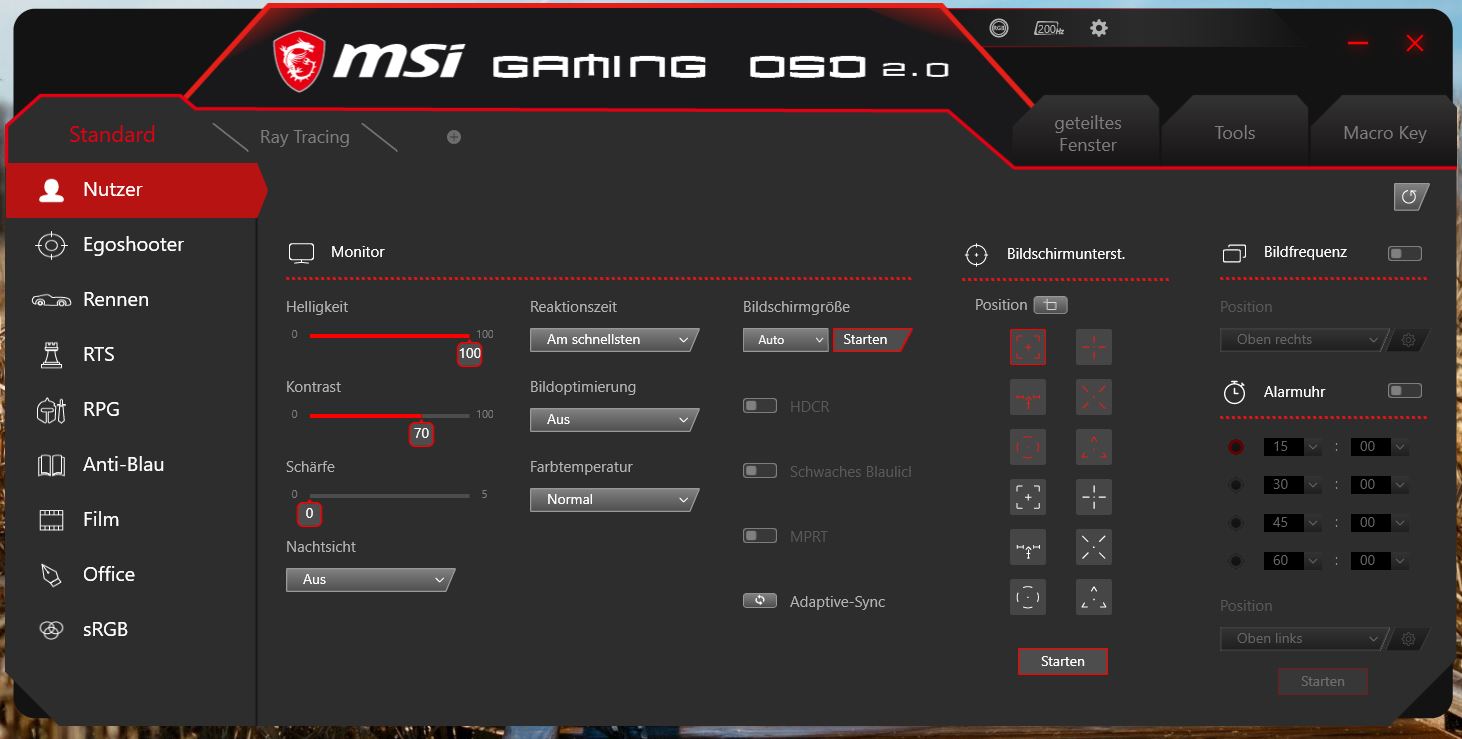Switch to the Standard profile tab
The width and height of the screenshot is (1462, 739).
point(112,135)
